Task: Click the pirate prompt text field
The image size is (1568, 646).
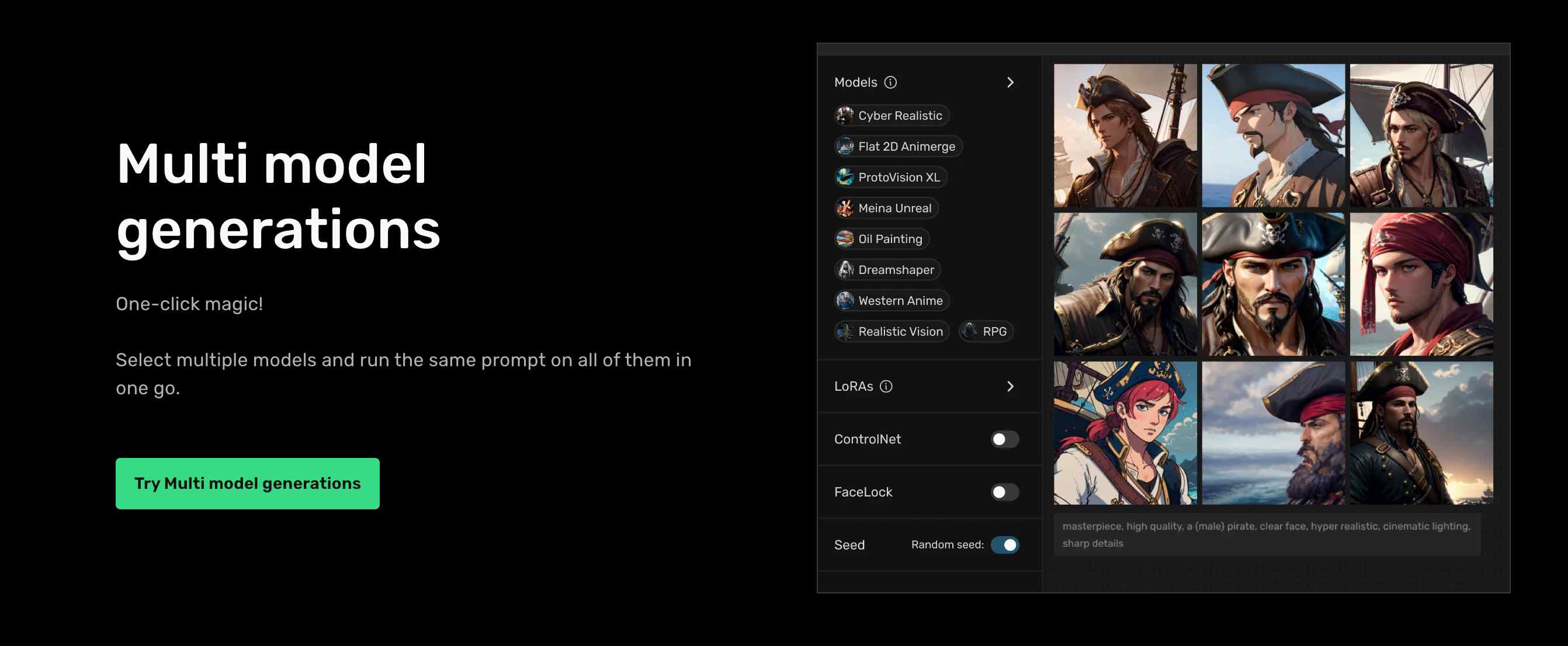Action: coord(1267,534)
